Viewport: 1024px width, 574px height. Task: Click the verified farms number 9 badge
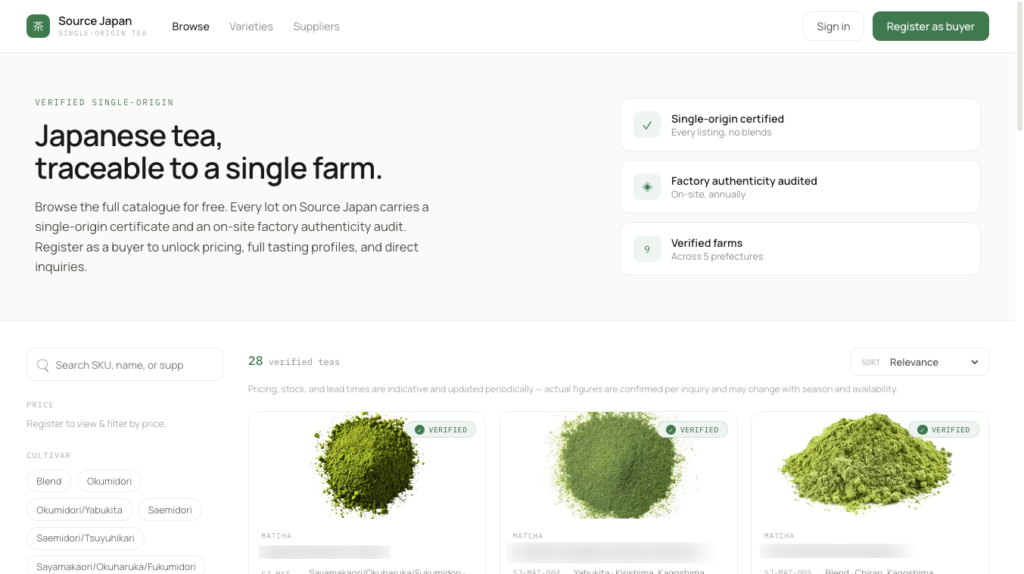(647, 249)
